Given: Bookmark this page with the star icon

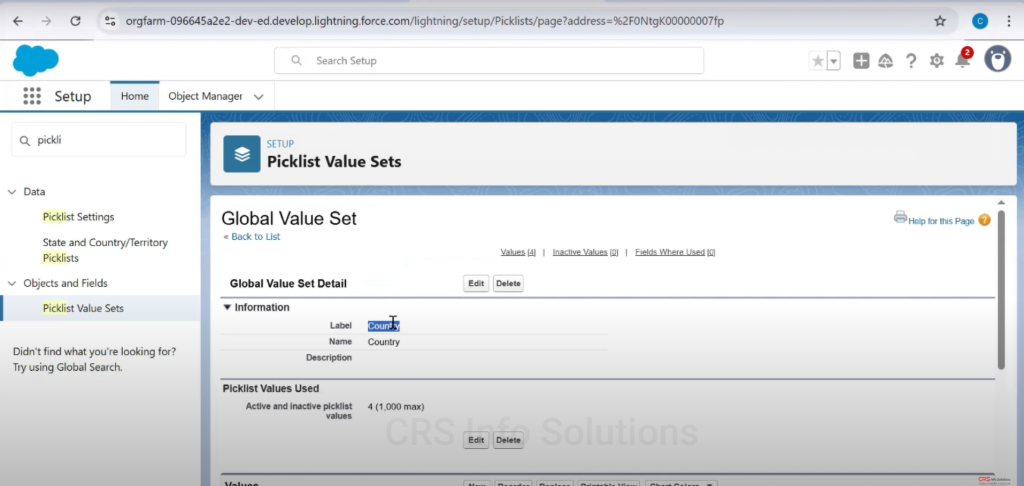Looking at the screenshot, I should tap(940, 21).
